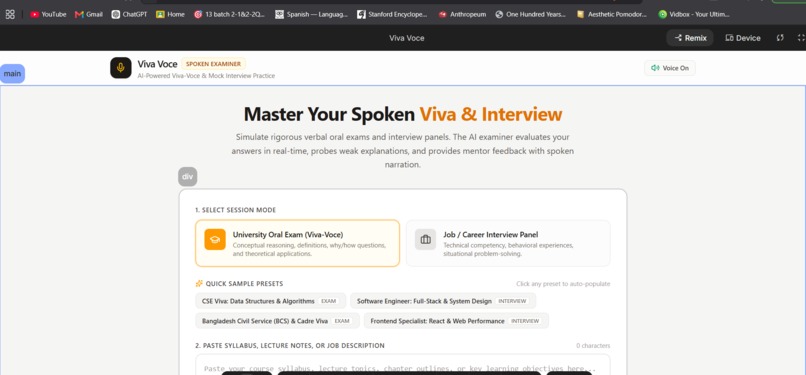Click the Device preview button

(743, 38)
